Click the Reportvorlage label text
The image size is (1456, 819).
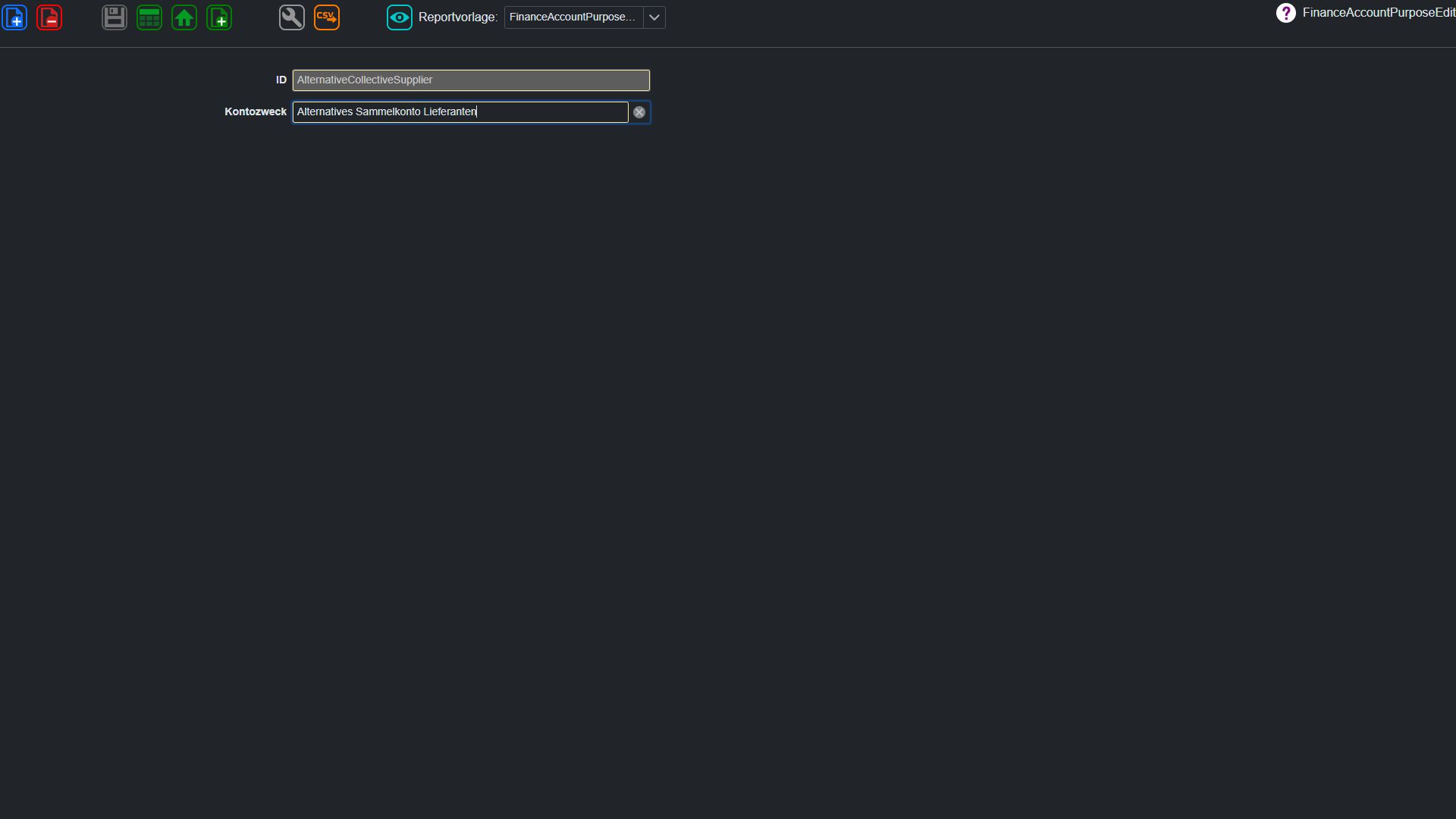(458, 17)
